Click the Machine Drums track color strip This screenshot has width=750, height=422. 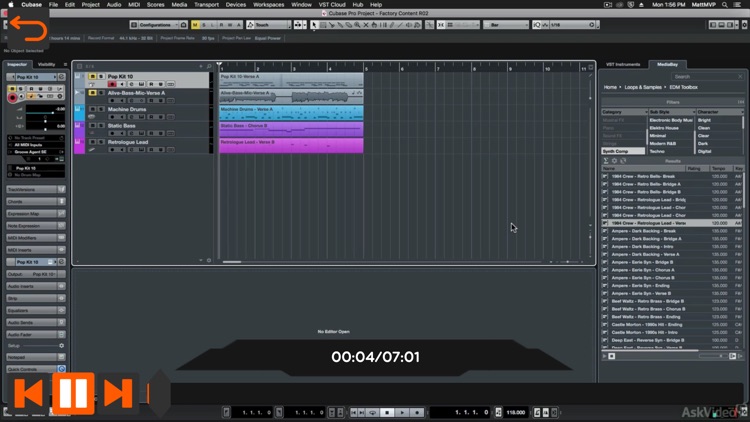pyautogui.click(x=79, y=113)
